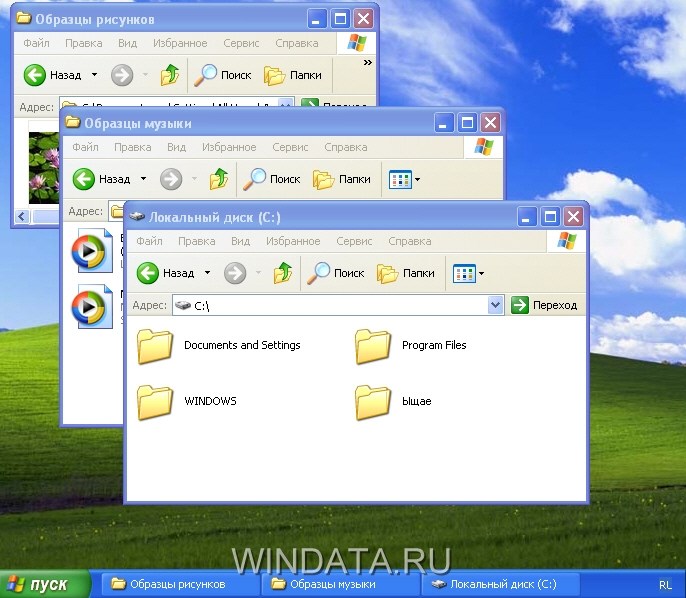Select first media file in Образцы музыки

92,251
